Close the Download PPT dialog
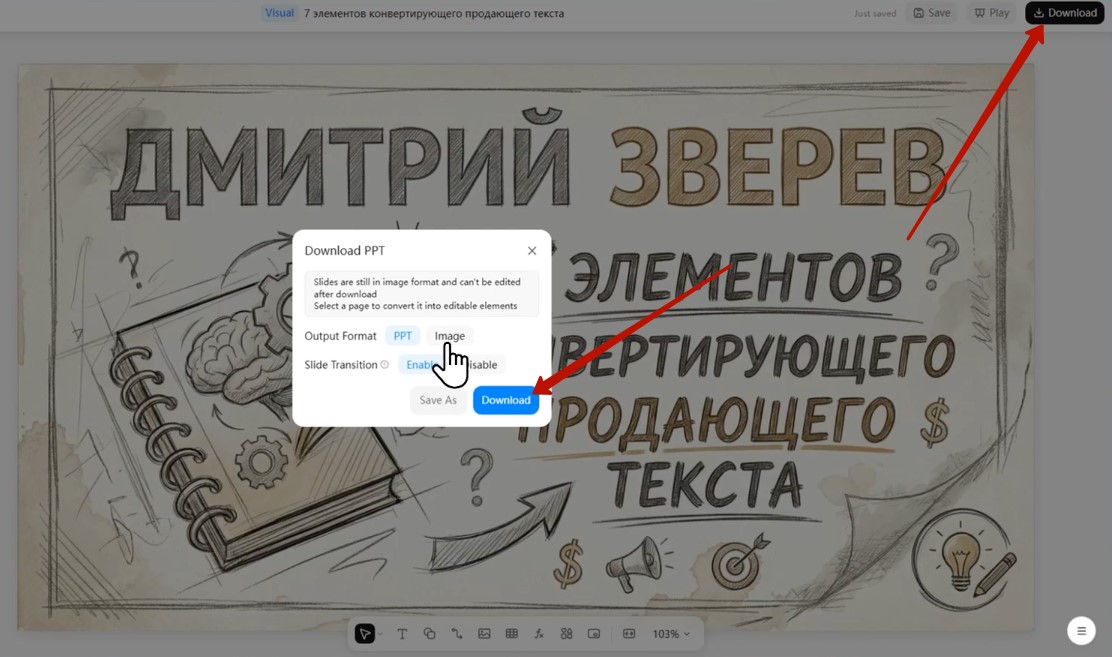 pyautogui.click(x=532, y=251)
